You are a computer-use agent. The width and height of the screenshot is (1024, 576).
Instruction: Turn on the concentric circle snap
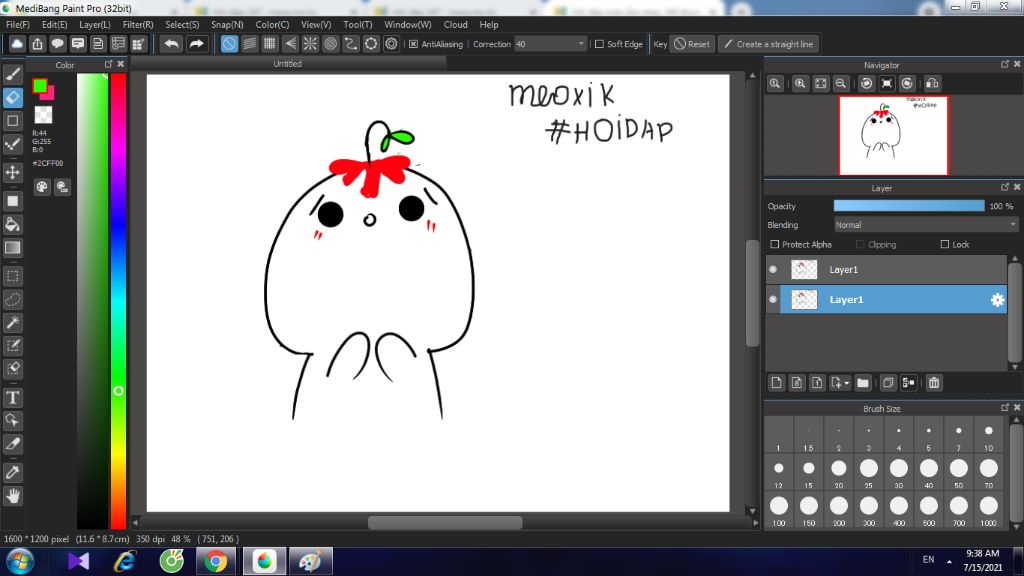[x=330, y=44]
